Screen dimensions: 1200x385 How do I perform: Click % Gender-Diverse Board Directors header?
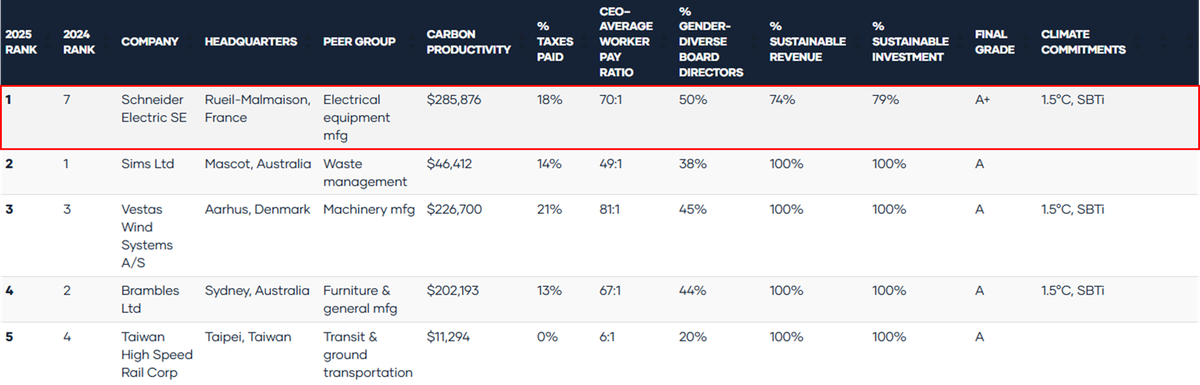(x=710, y=41)
